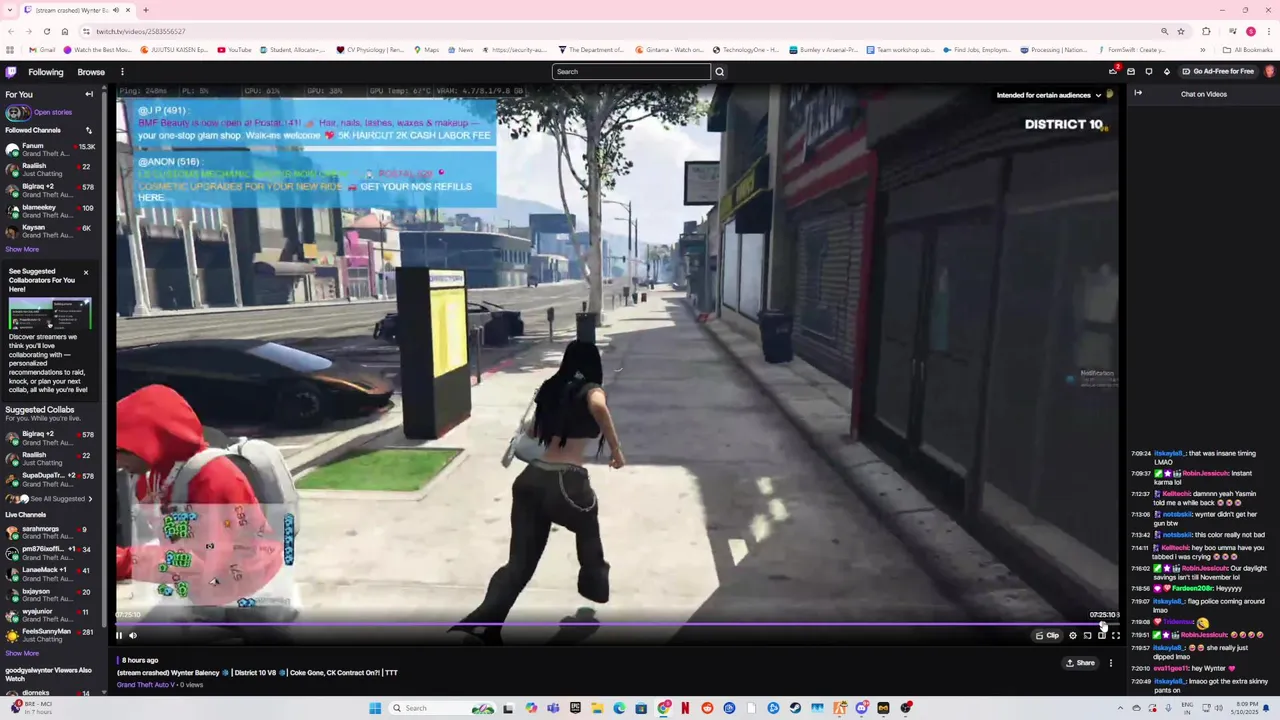Screen dimensions: 1280x720
Task: Enter fullscreen mode for the video
Action: (x=1116, y=635)
